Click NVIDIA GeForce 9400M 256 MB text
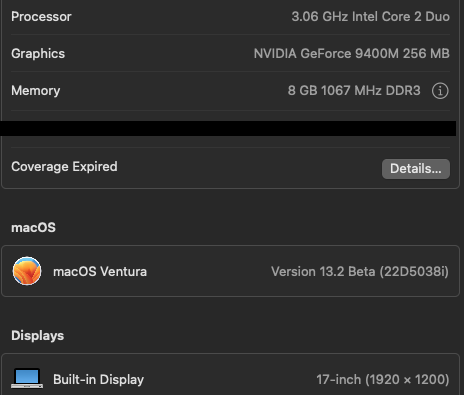 (x=352, y=54)
